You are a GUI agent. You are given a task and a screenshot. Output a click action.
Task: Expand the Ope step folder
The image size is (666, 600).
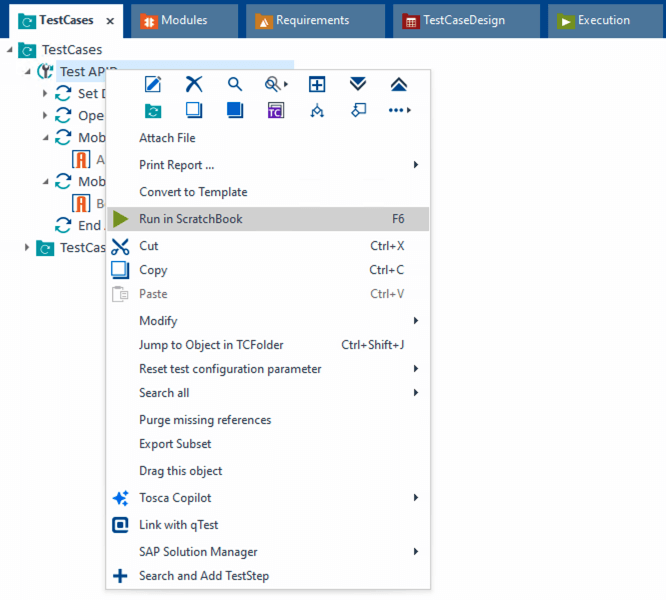45,115
